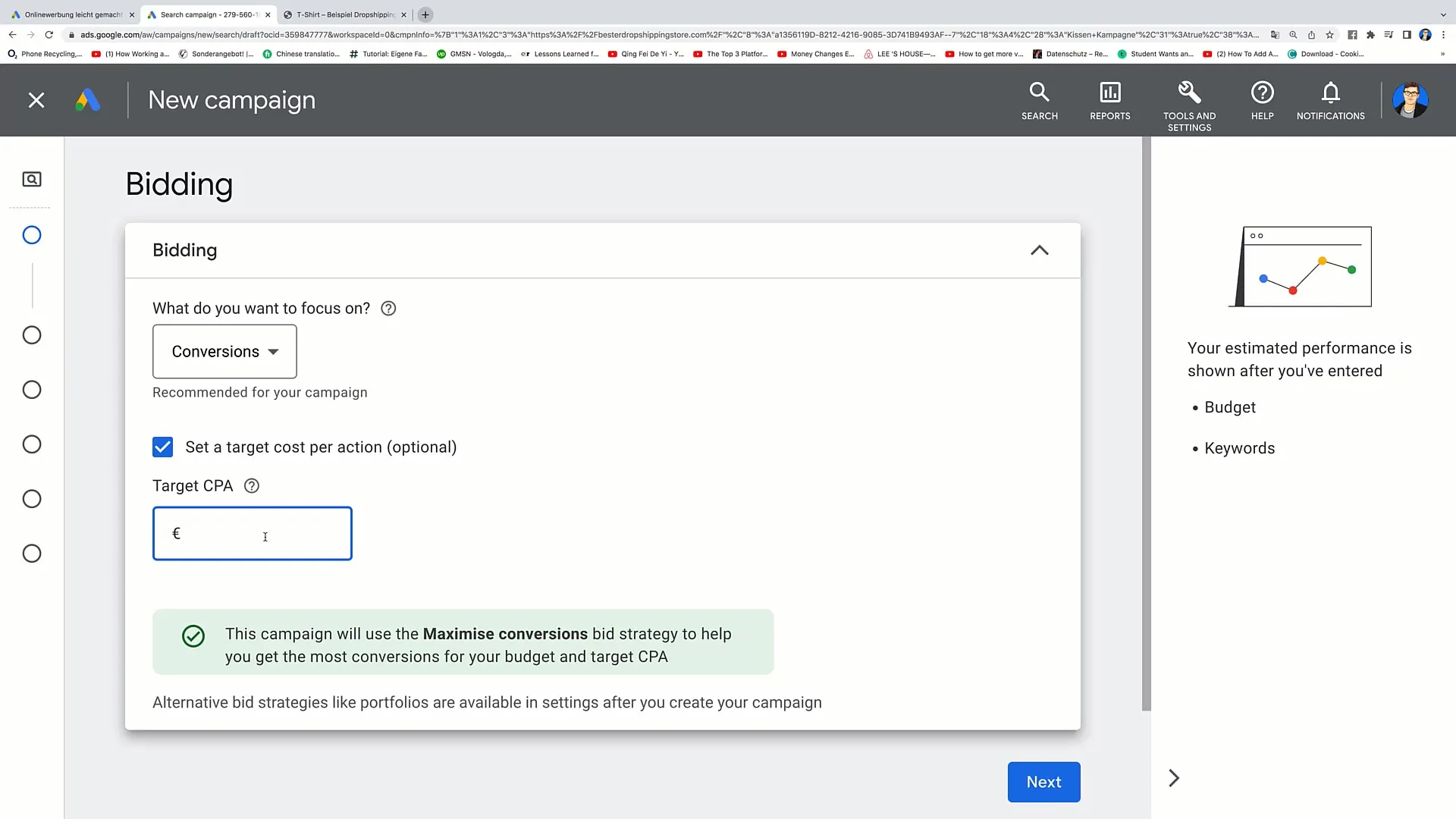Image resolution: width=1456 pixels, height=819 pixels.
Task: Open a new browser tab with plus
Action: [x=425, y=14]
